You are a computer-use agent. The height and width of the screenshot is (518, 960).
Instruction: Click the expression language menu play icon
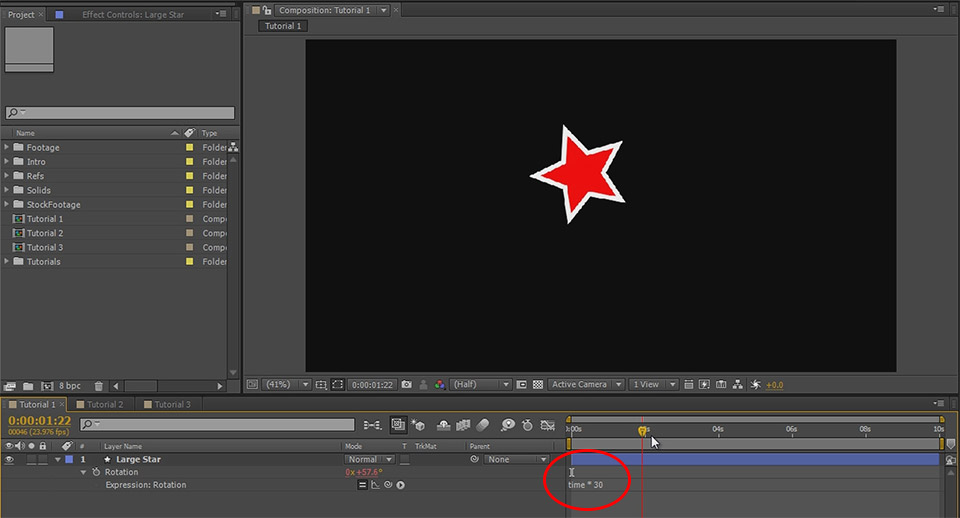400,485
